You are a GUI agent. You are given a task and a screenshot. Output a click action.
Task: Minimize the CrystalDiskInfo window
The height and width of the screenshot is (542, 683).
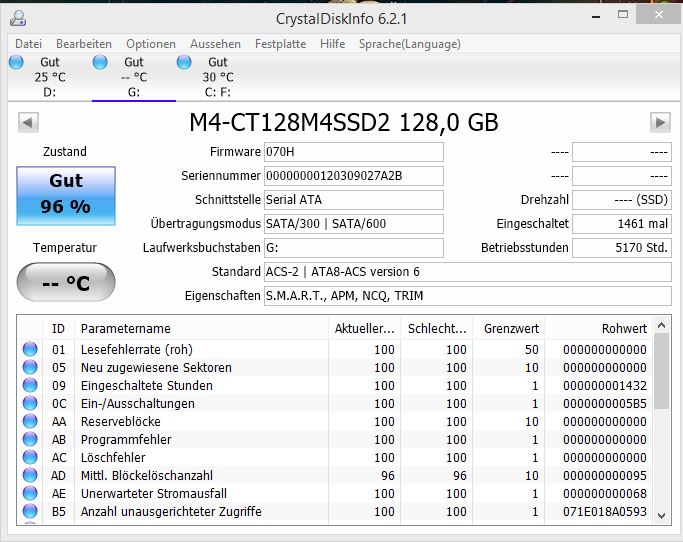pos(596,16)
